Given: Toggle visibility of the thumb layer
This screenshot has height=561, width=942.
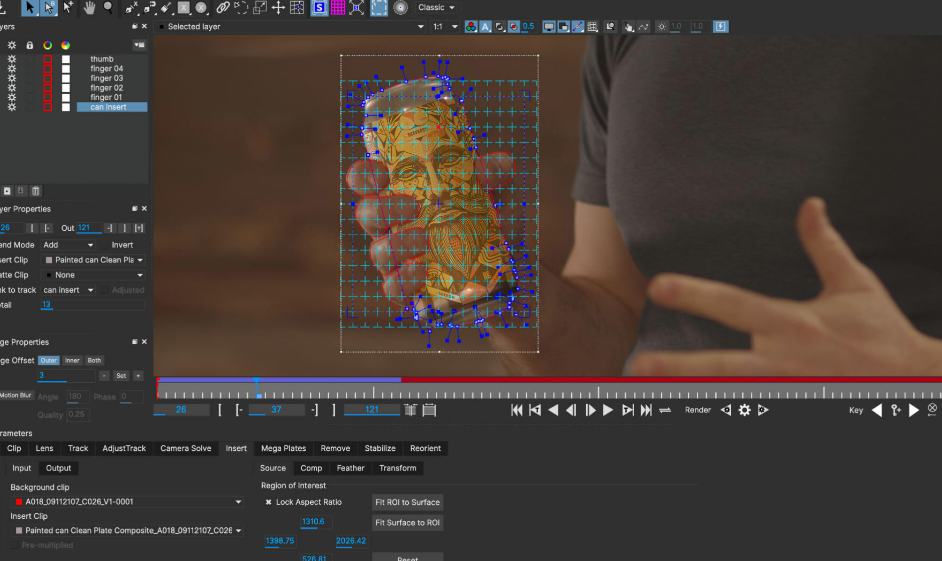Looking at the screenshot, I should [12, 59].
